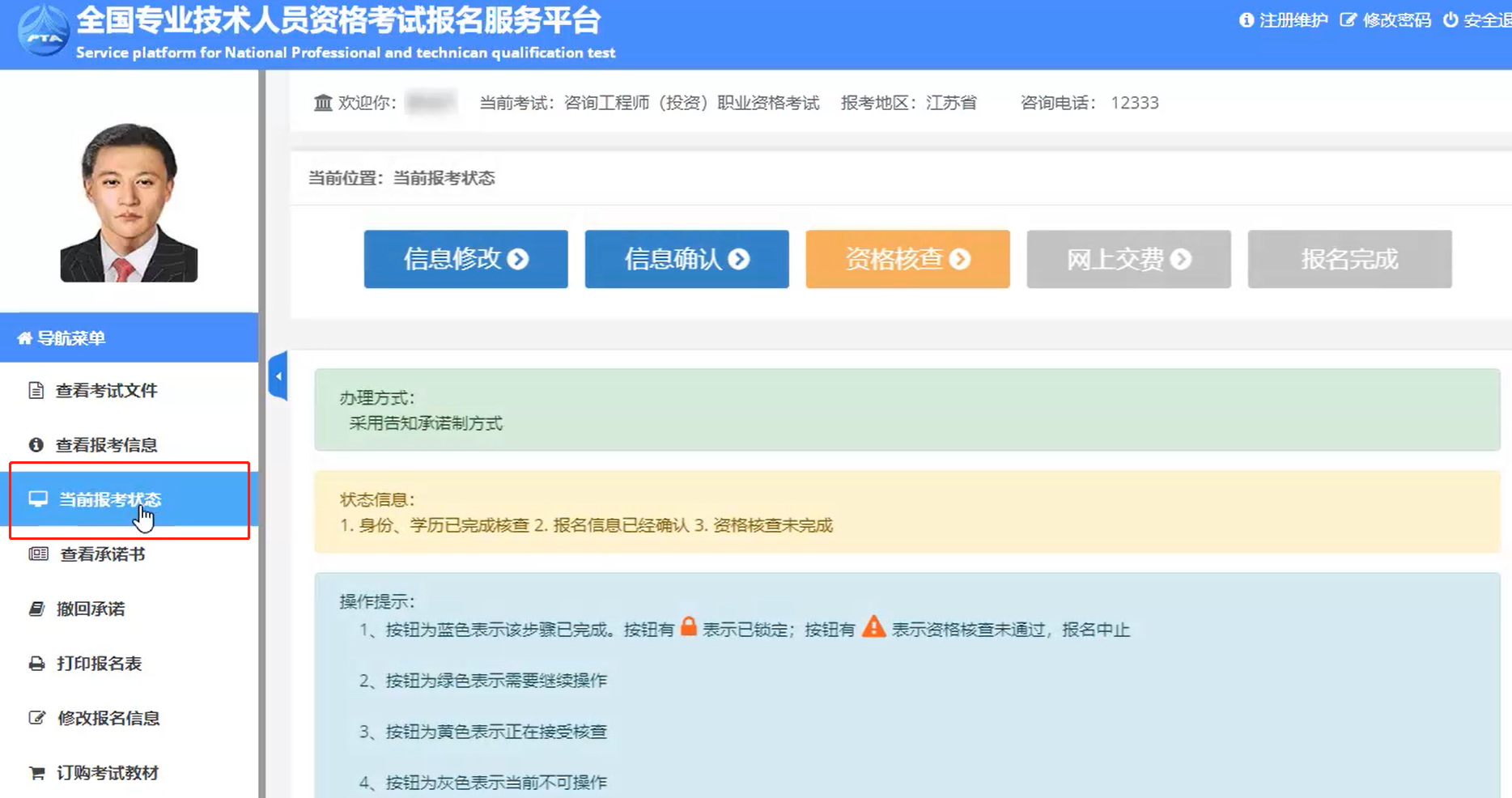
Task: Click the edit icon beside 修改报名信息
Action: pyautogui.click(x=36, y=718)
